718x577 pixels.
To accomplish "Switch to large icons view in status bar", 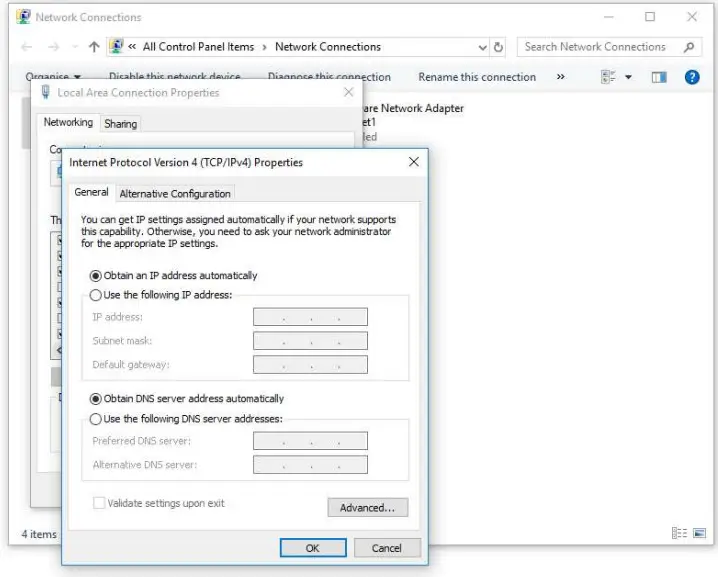I will click(x=699, y=533).
